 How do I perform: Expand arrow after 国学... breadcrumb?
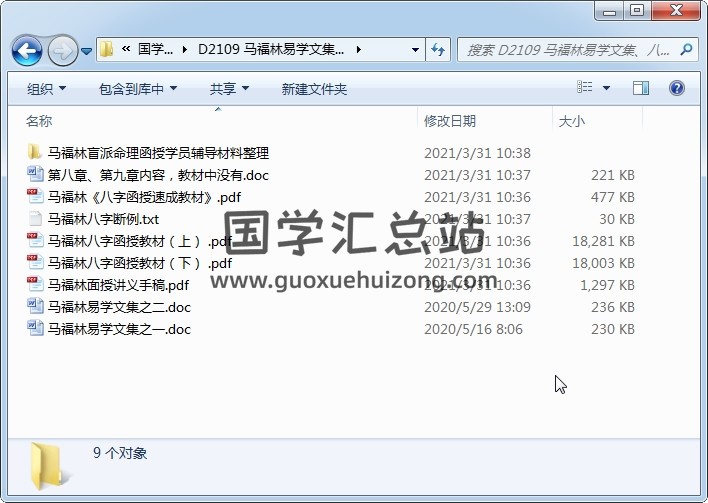(184, 49)
